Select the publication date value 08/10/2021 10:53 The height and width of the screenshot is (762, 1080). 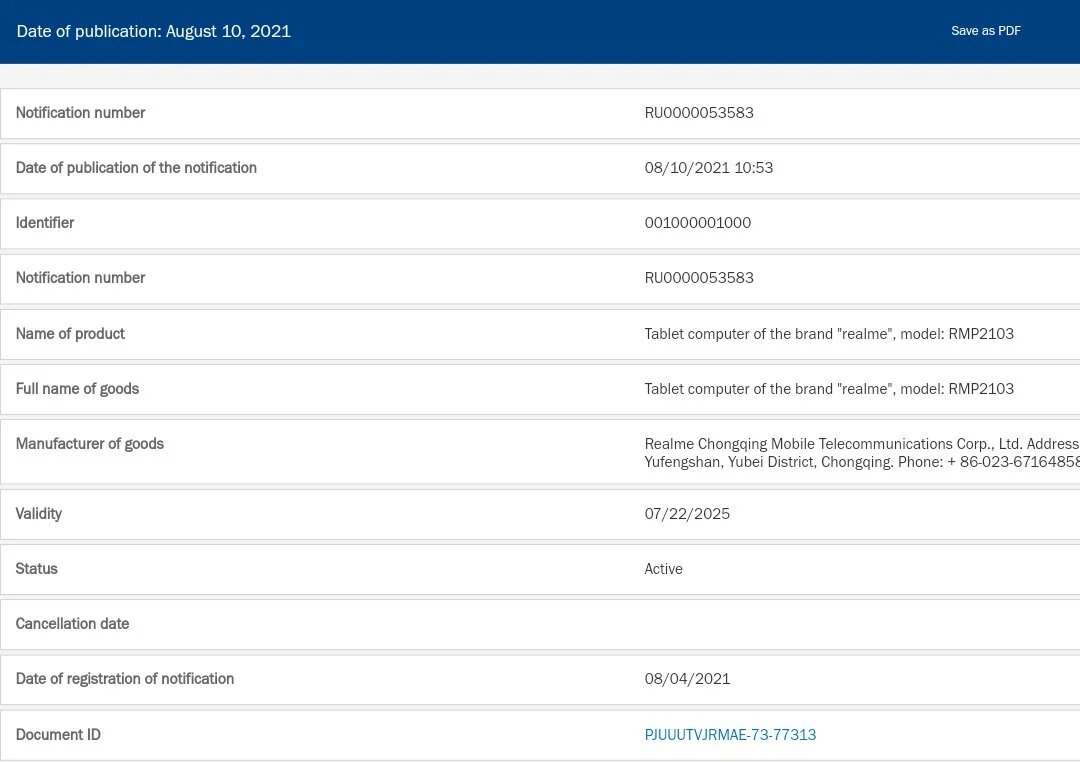pyautogui.click(x=709, y=168)
